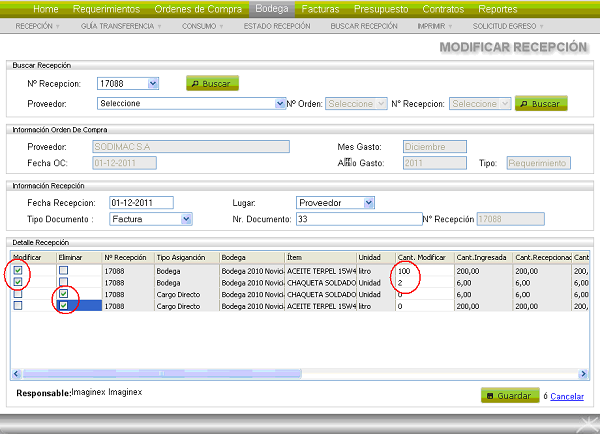
Task: Click the horizontal scrollbar right arrow
Action: point(583,374)
